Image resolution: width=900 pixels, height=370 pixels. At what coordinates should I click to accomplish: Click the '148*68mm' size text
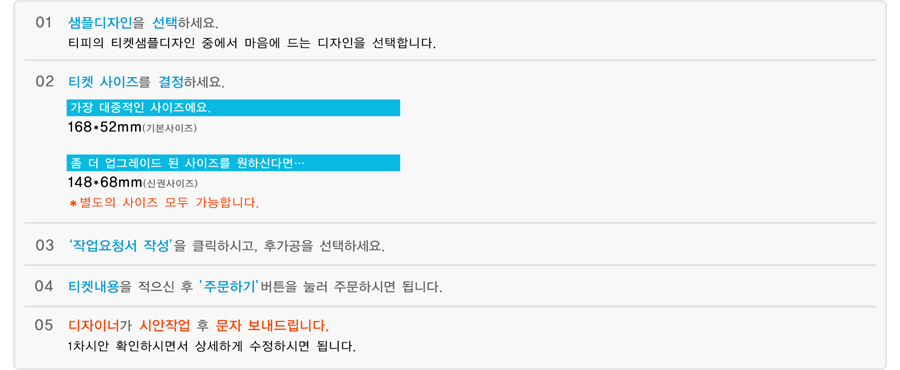[x=104, y=182]
